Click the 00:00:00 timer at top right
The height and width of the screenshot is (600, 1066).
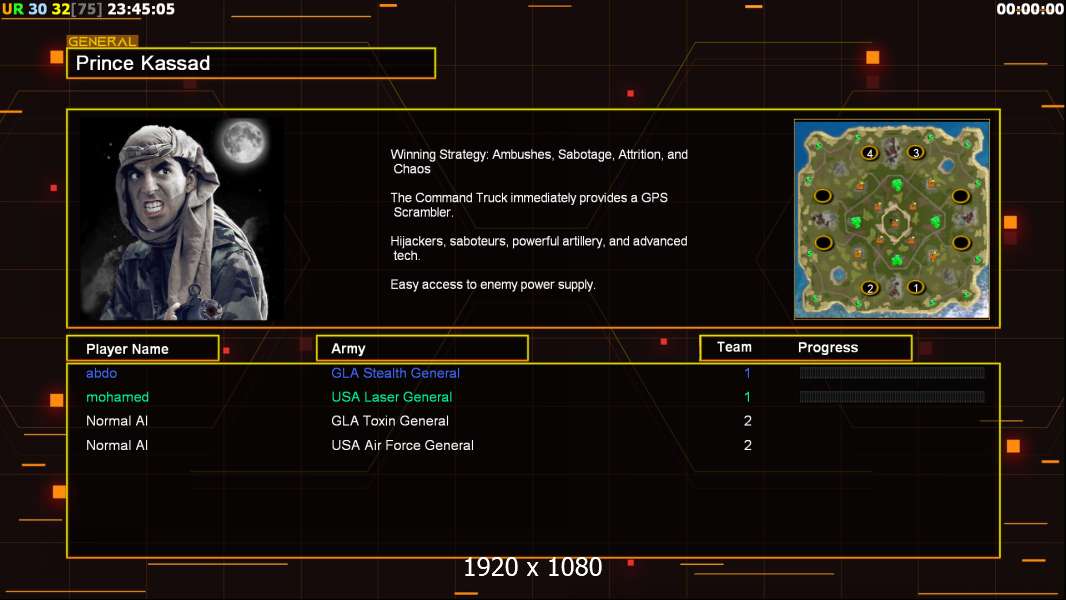click(1030, 10)
